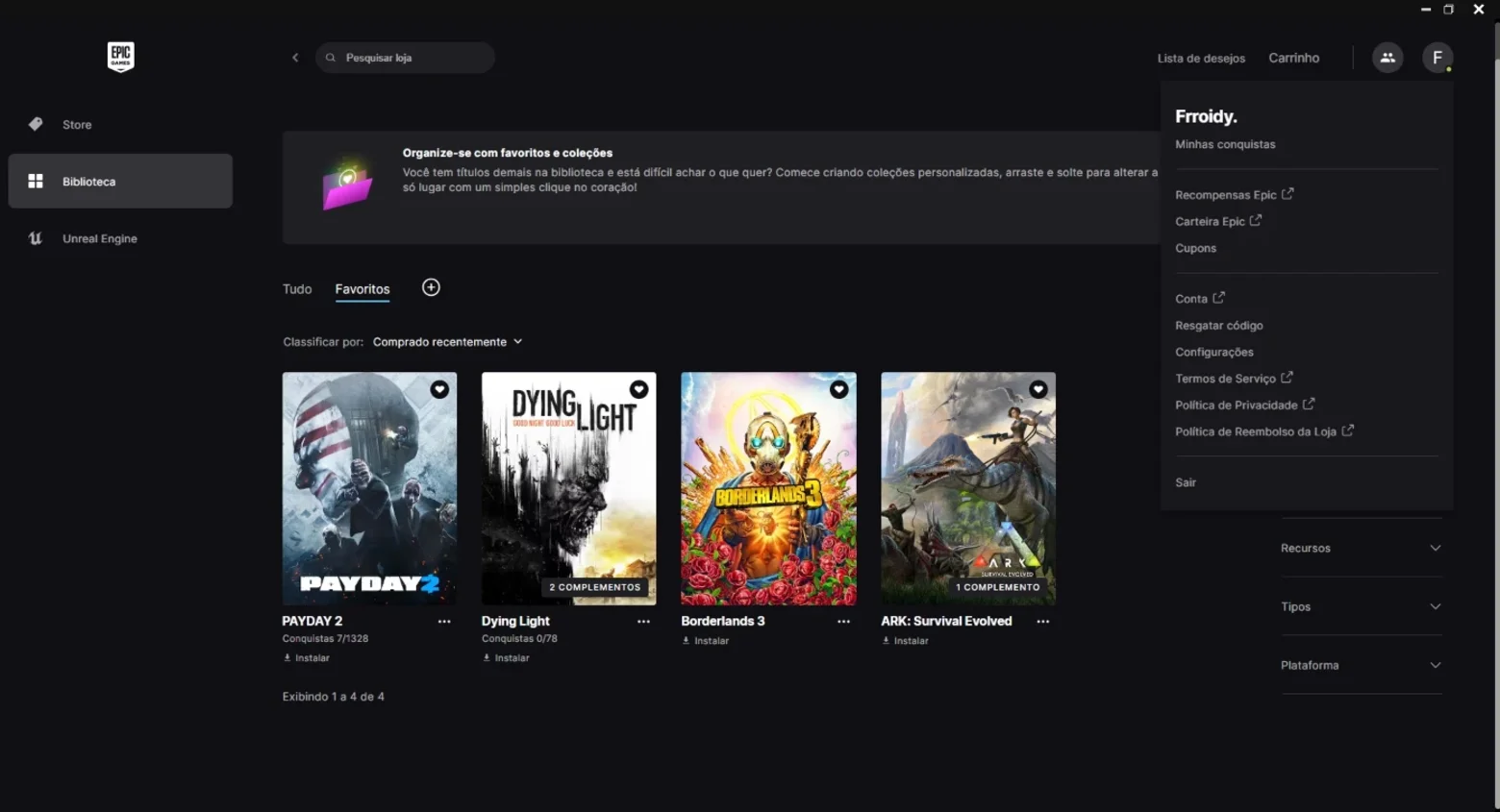Open Recompensas Epic external link
This screenshot has width=1500, height=812.
[x=1234, y=194]
